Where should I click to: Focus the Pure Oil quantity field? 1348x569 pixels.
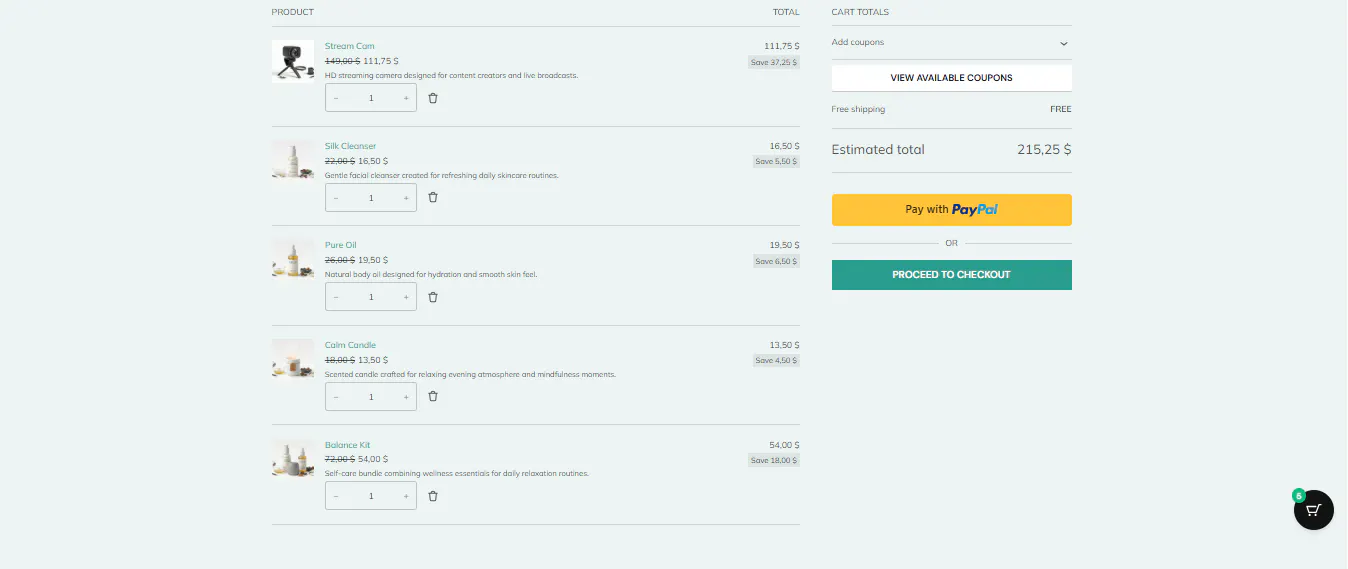(x=371, y=297)
